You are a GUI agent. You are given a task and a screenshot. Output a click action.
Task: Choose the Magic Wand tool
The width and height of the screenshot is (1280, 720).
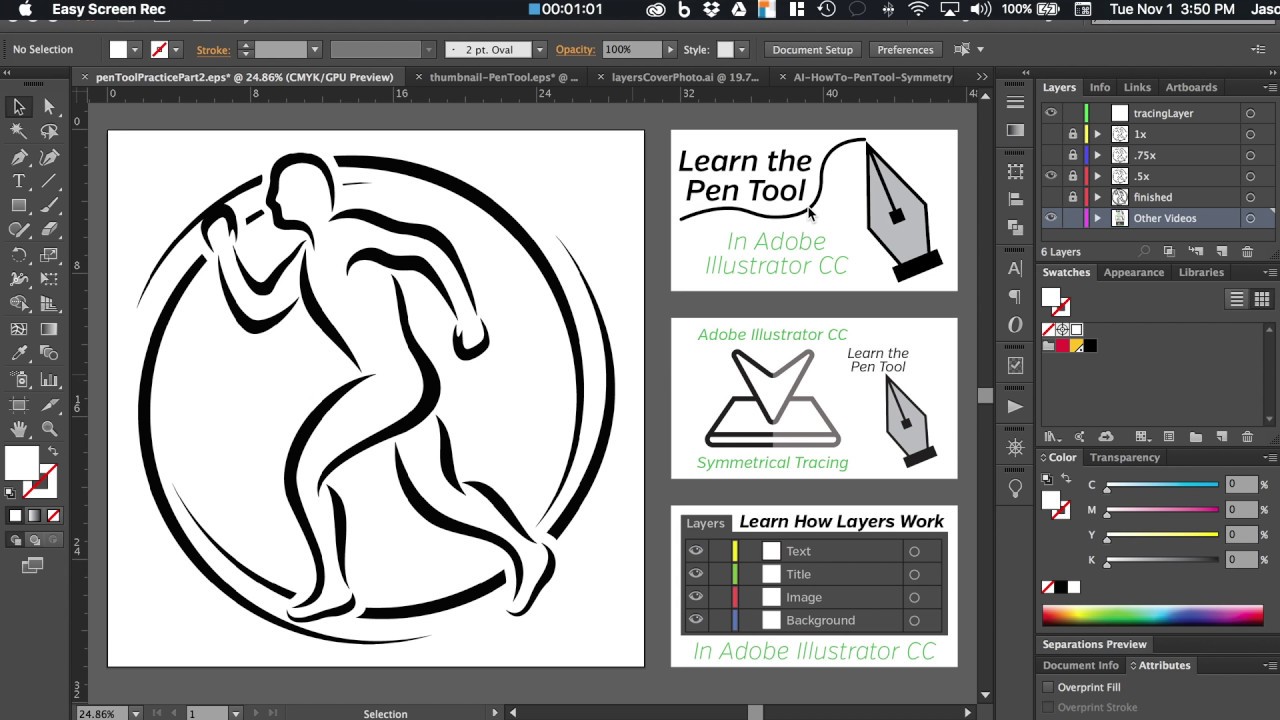coord(19,131)
